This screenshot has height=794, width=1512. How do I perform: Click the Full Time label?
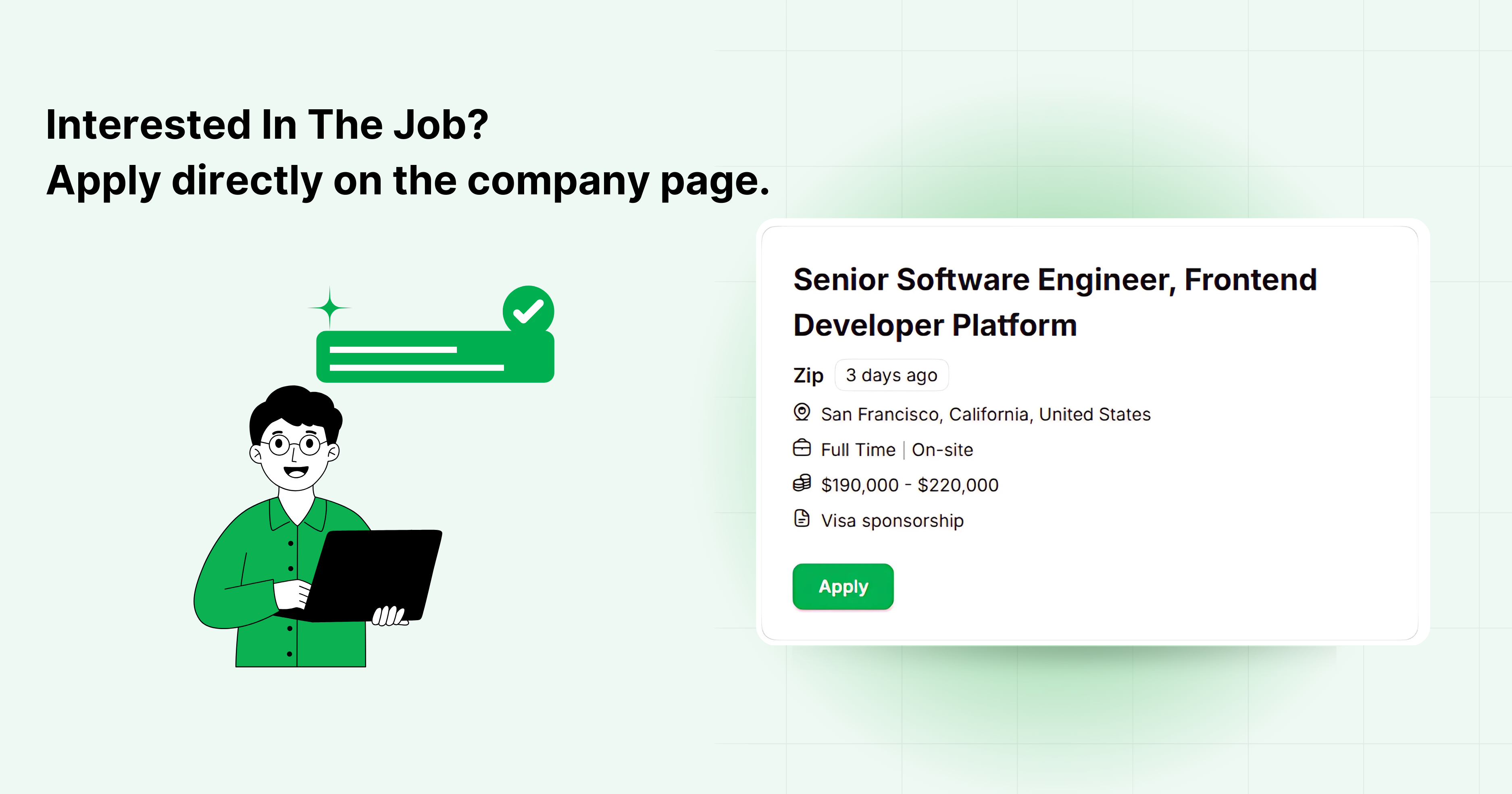(858, 450)
